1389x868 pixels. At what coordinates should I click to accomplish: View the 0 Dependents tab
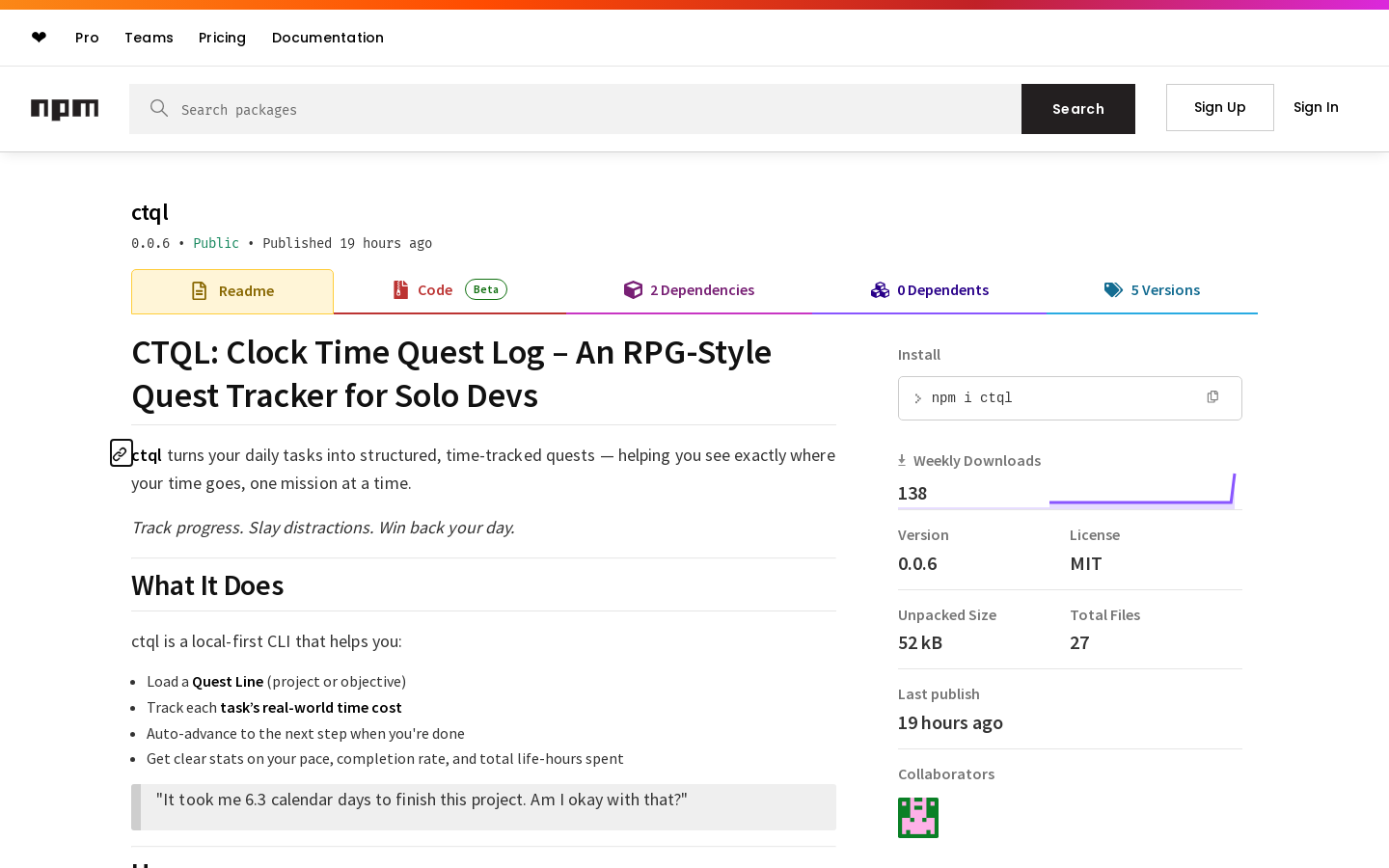(930, 290)
